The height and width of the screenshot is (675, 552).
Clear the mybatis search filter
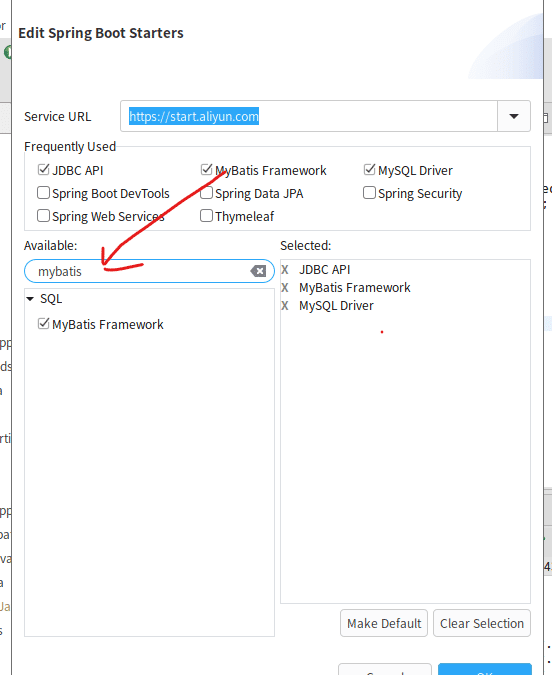click(x=258, y=271)
